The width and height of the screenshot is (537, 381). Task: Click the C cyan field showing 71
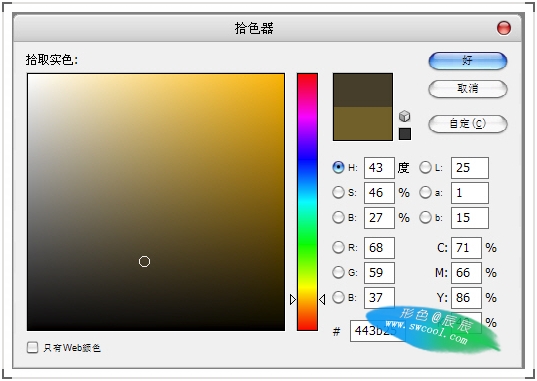(x=466, y=247)
